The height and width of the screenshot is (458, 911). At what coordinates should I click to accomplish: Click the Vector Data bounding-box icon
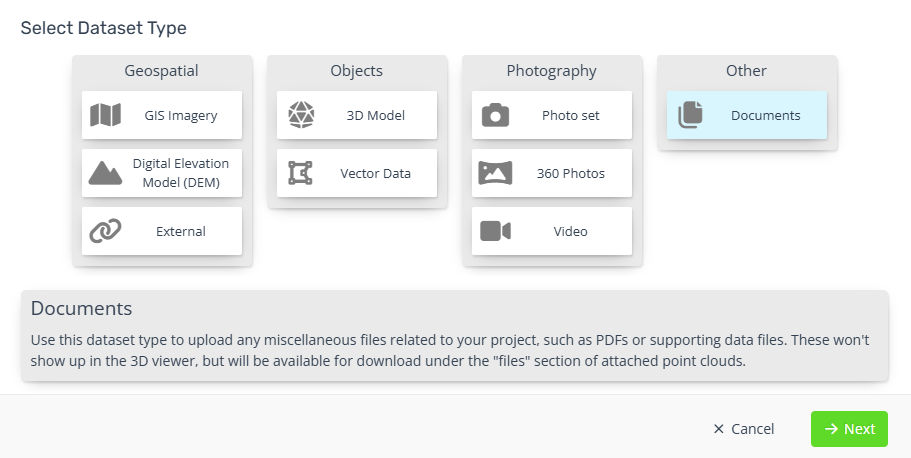point(300,173)
